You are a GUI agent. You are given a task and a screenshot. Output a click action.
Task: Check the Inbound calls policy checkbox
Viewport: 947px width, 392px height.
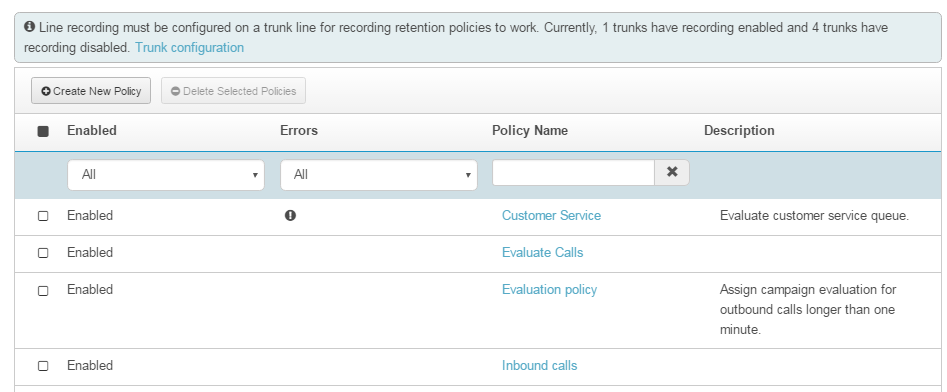click(43, 366)
